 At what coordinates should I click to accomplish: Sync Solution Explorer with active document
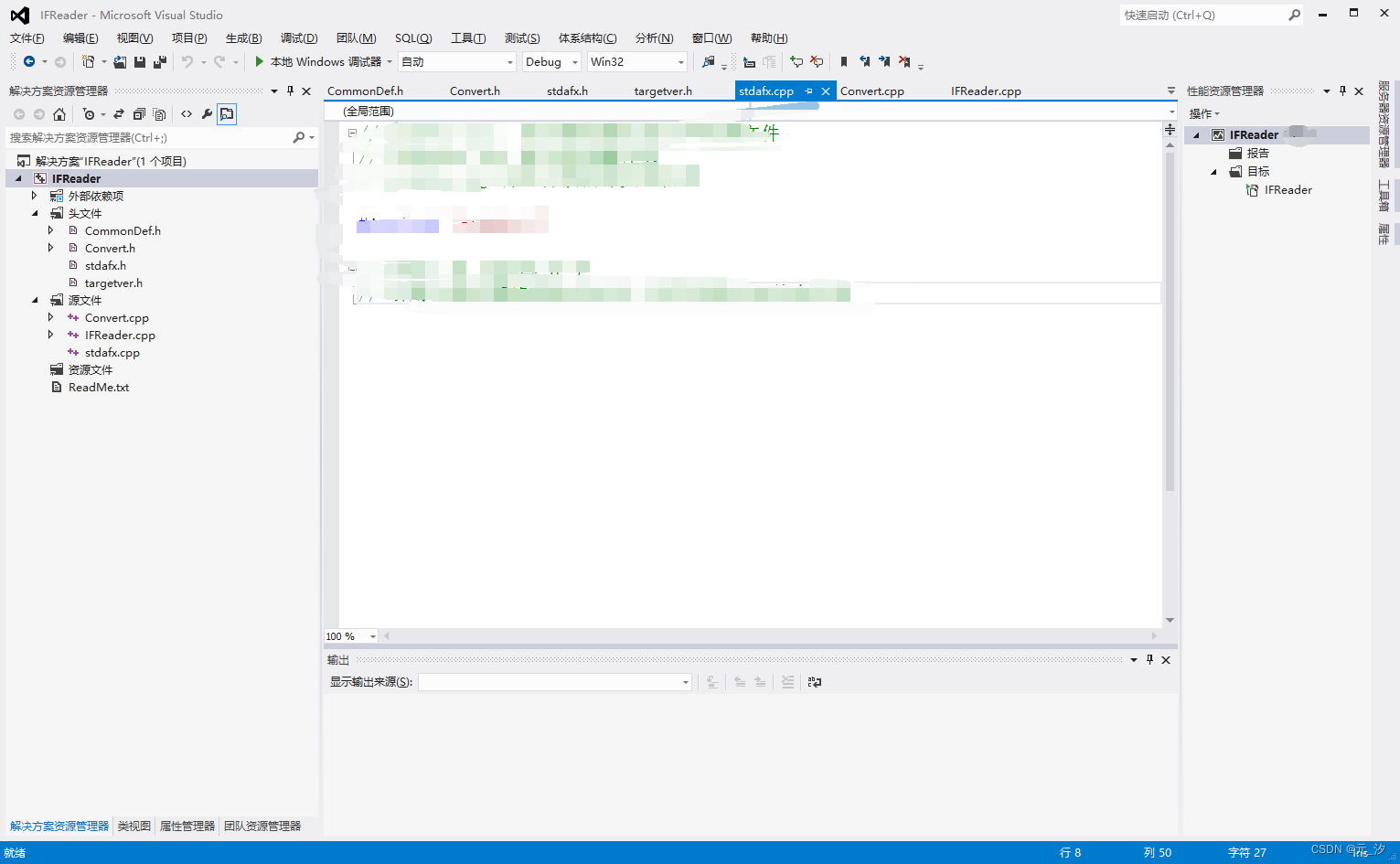click(x=119, y=114)
